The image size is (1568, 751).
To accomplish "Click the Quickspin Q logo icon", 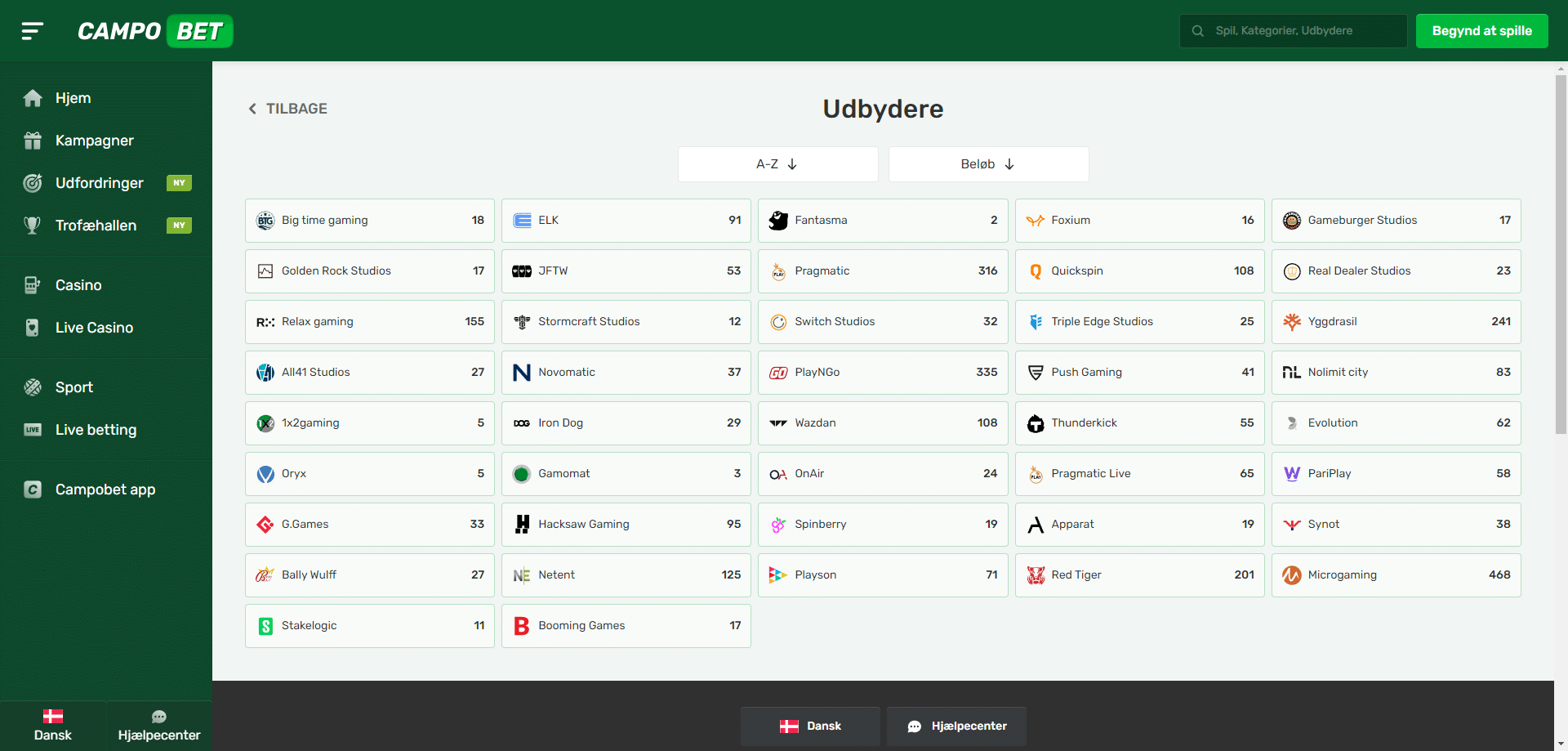I will (x=1036, y=271).
